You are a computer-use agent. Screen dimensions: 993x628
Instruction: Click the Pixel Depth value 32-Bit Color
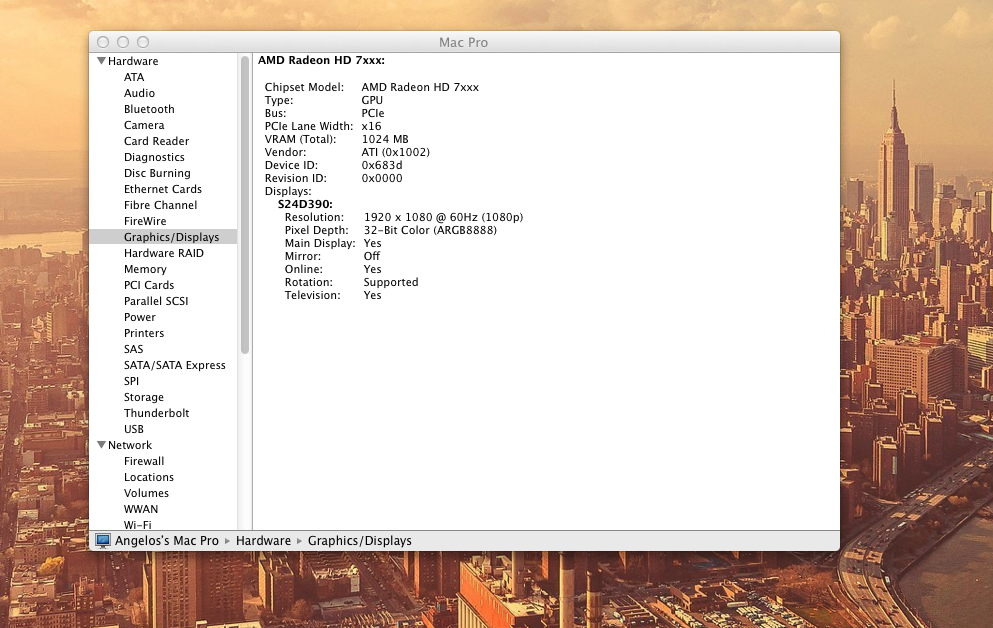(x=397, y=230)
